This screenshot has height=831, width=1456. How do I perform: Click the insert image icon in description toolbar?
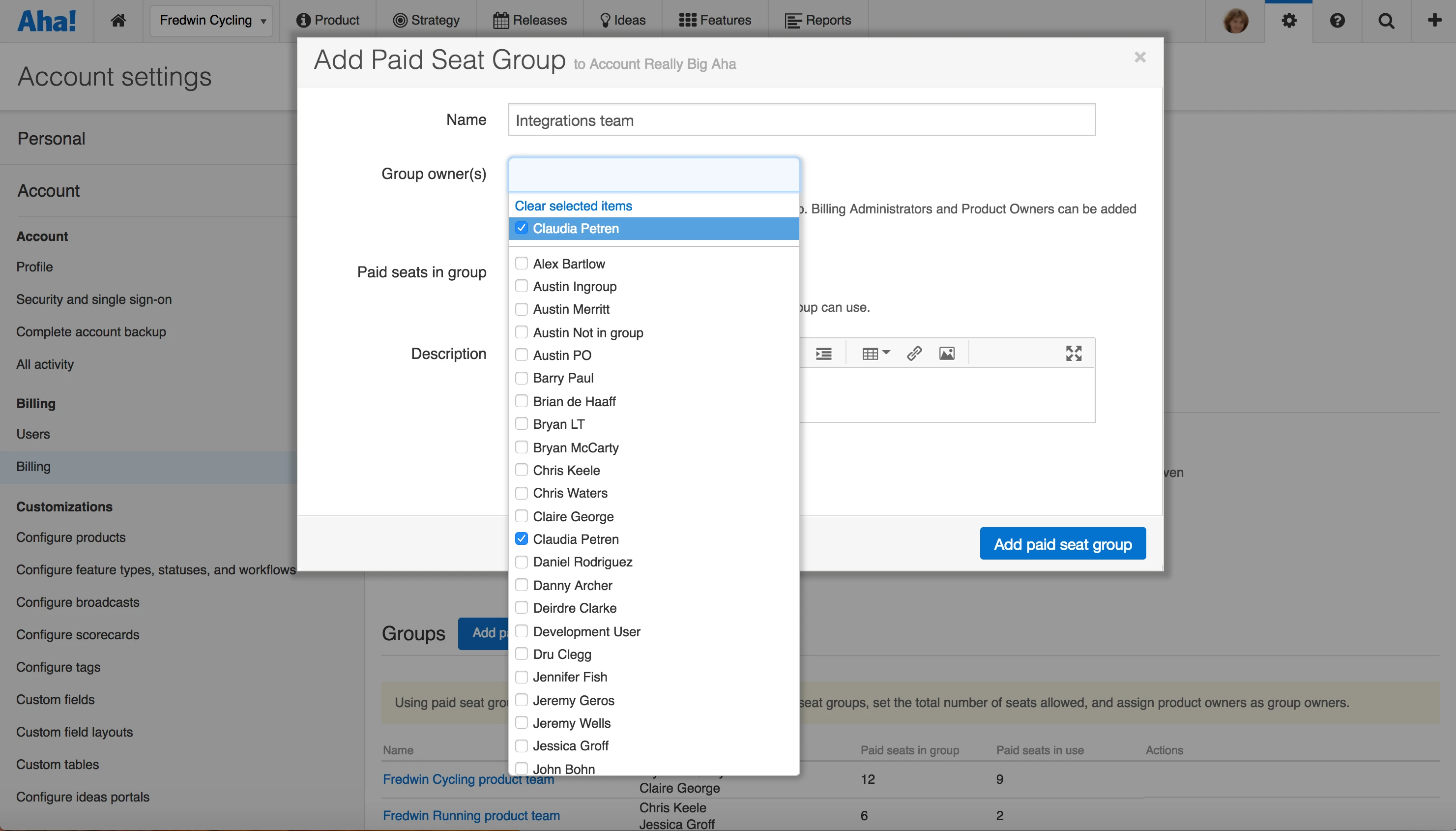pos(947,353)
